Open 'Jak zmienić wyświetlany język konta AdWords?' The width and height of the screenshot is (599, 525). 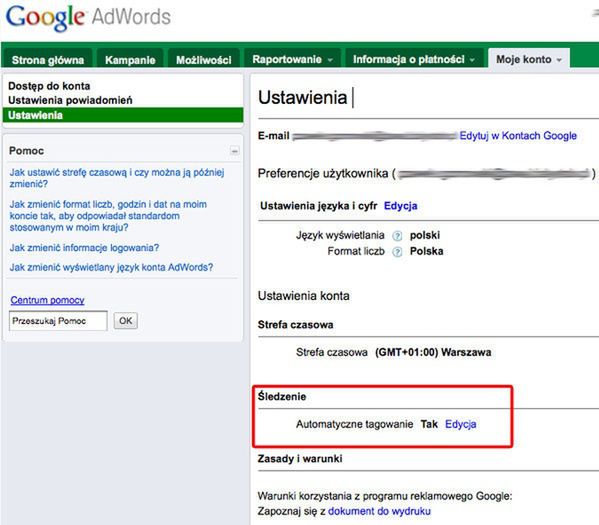(111, 267)
